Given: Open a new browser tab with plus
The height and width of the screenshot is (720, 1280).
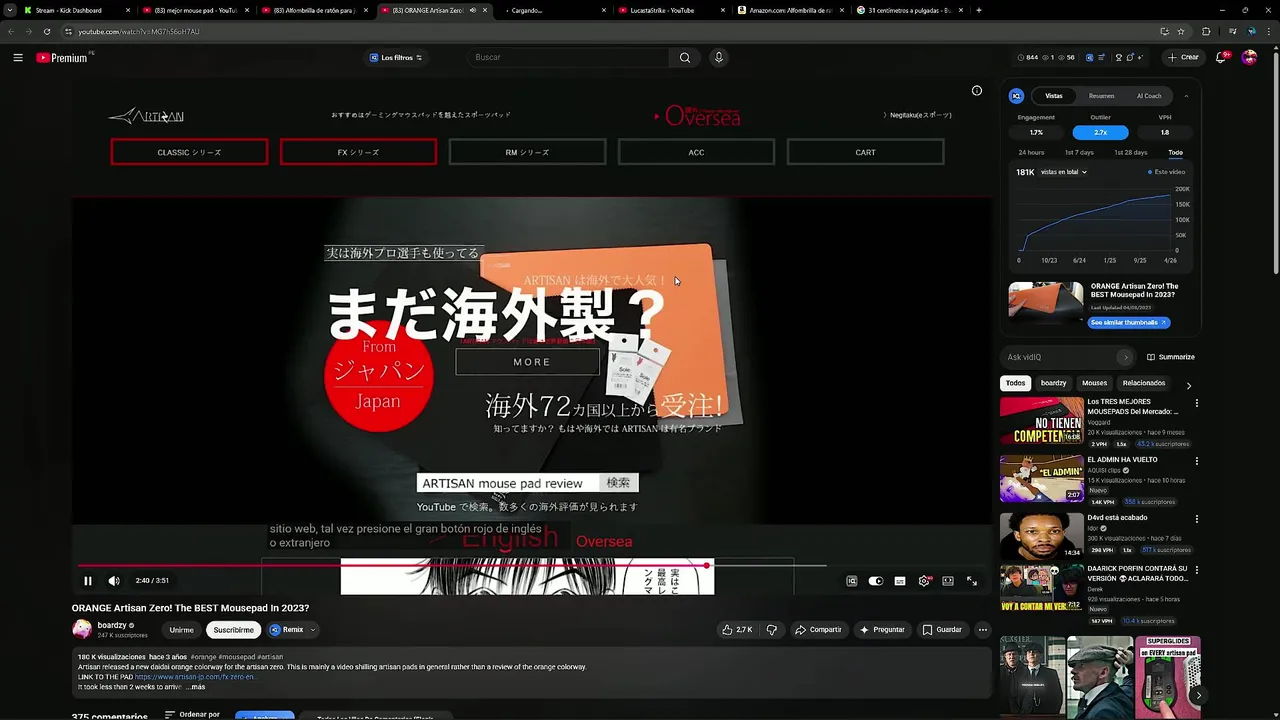Looking at the screenshot, I should pyautogui.click(x=978, y=10).
